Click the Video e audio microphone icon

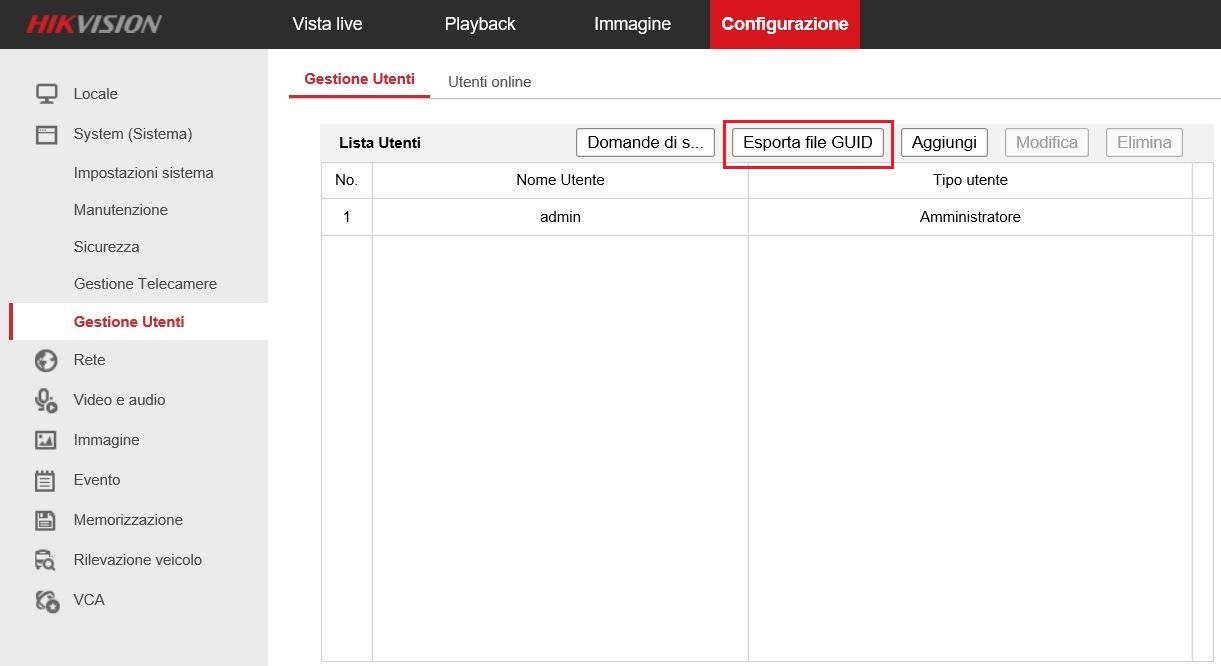coord(46,400)
